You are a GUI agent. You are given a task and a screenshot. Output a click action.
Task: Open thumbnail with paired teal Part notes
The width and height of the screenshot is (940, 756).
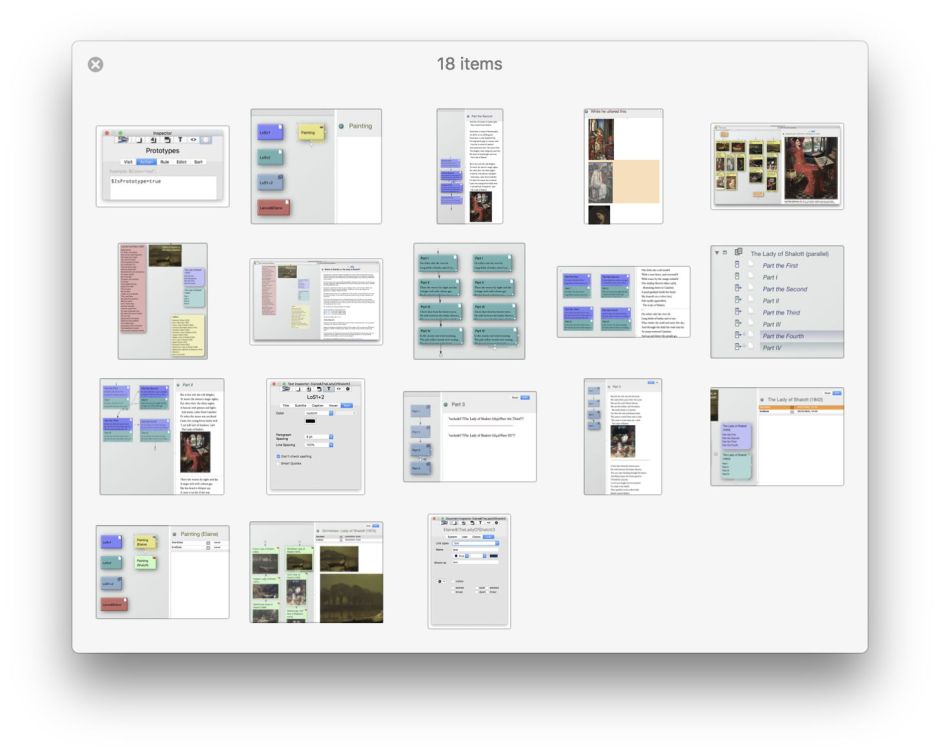(469, 301)
